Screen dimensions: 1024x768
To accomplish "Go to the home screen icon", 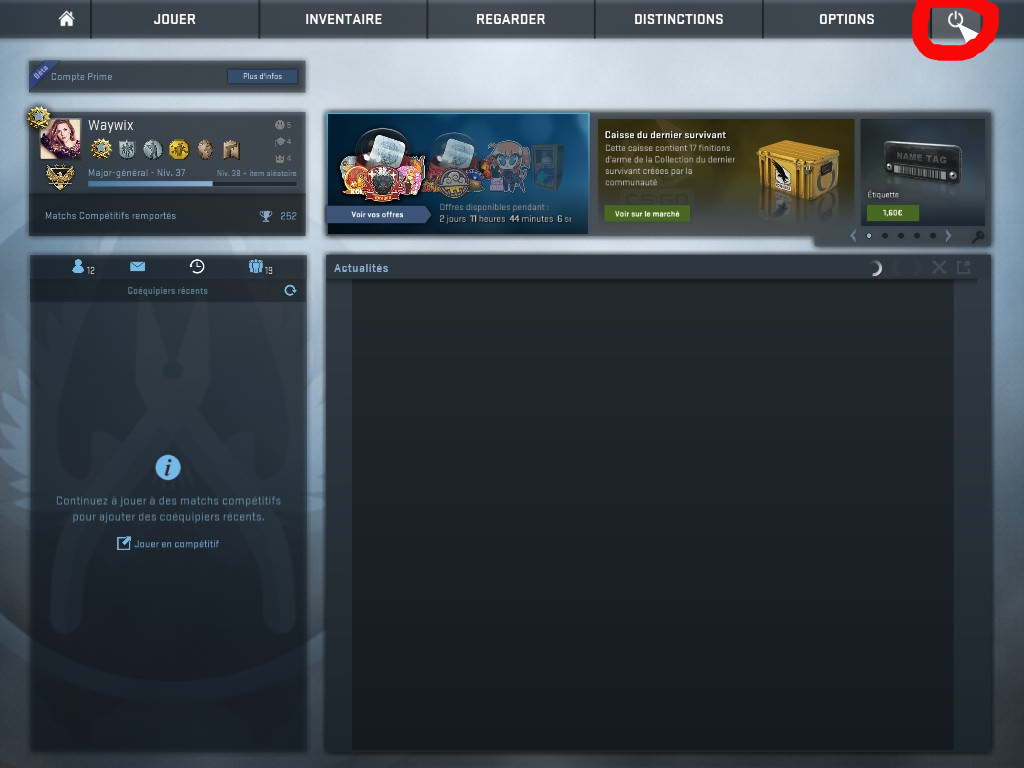I will point(66,19).
